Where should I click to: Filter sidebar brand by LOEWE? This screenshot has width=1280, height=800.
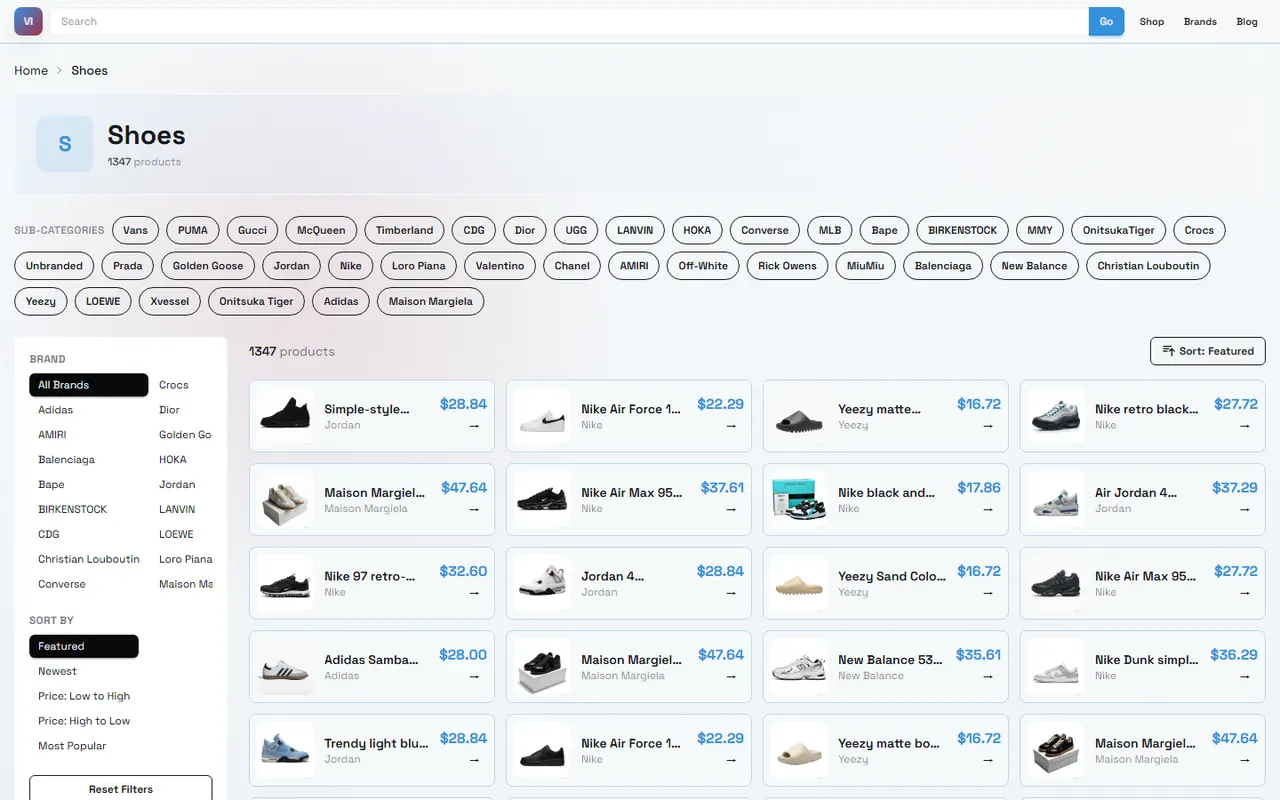tap(182, 534)
